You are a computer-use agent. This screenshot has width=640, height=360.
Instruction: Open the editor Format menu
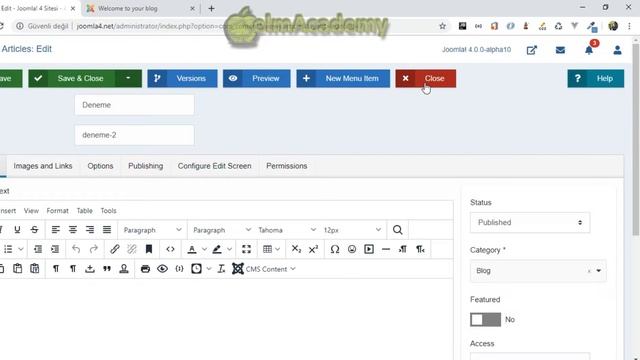58,211
